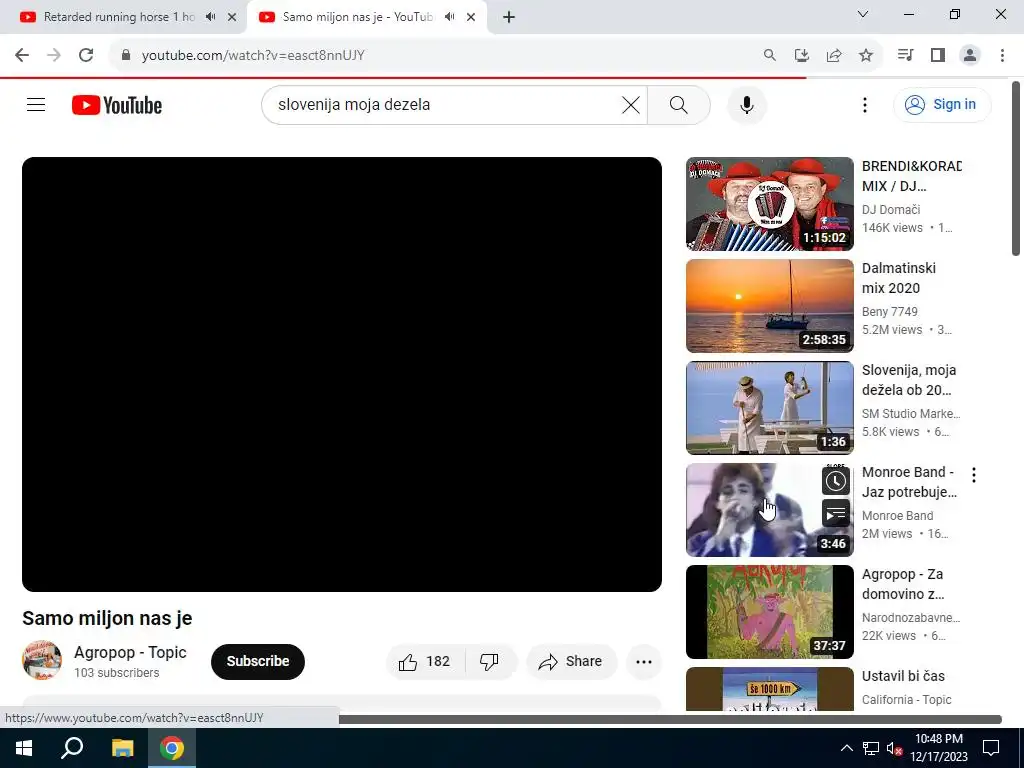This screenshot has width=1024, height=768.
Task: Dislike the video with thumbs down
Action: 490,662
